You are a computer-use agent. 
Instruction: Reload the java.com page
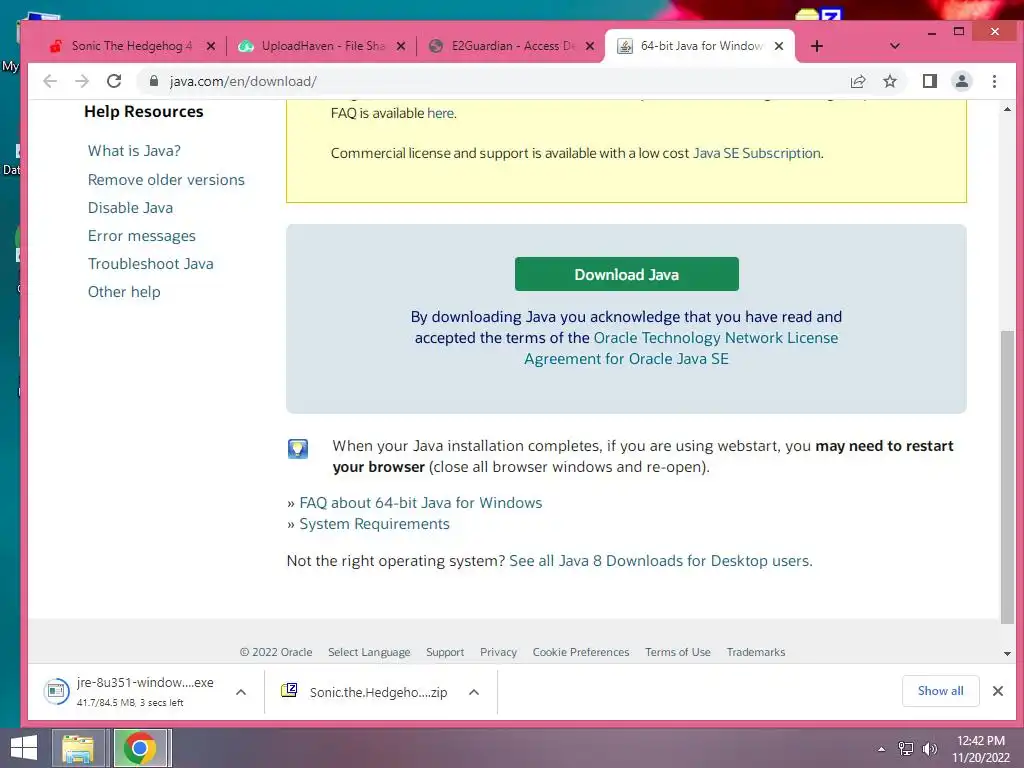[114, 81]
